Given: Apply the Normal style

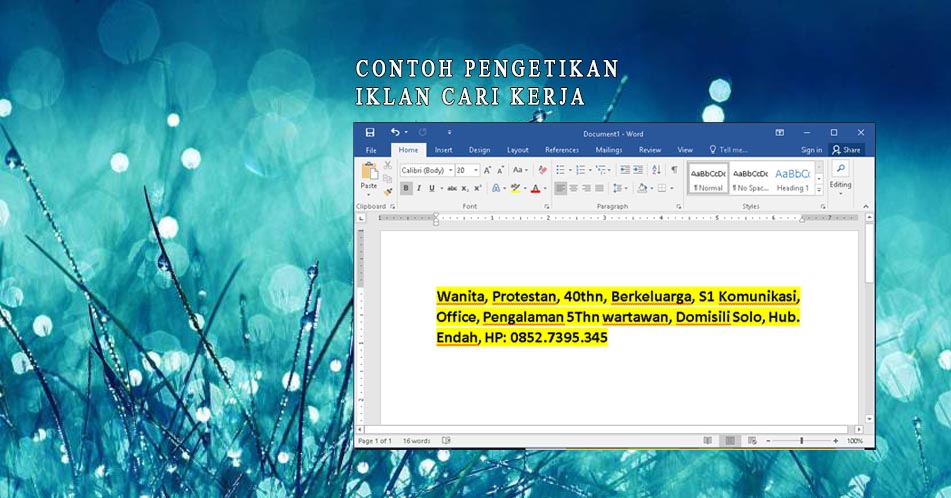Looking at the screenshot, I should 708,179.
